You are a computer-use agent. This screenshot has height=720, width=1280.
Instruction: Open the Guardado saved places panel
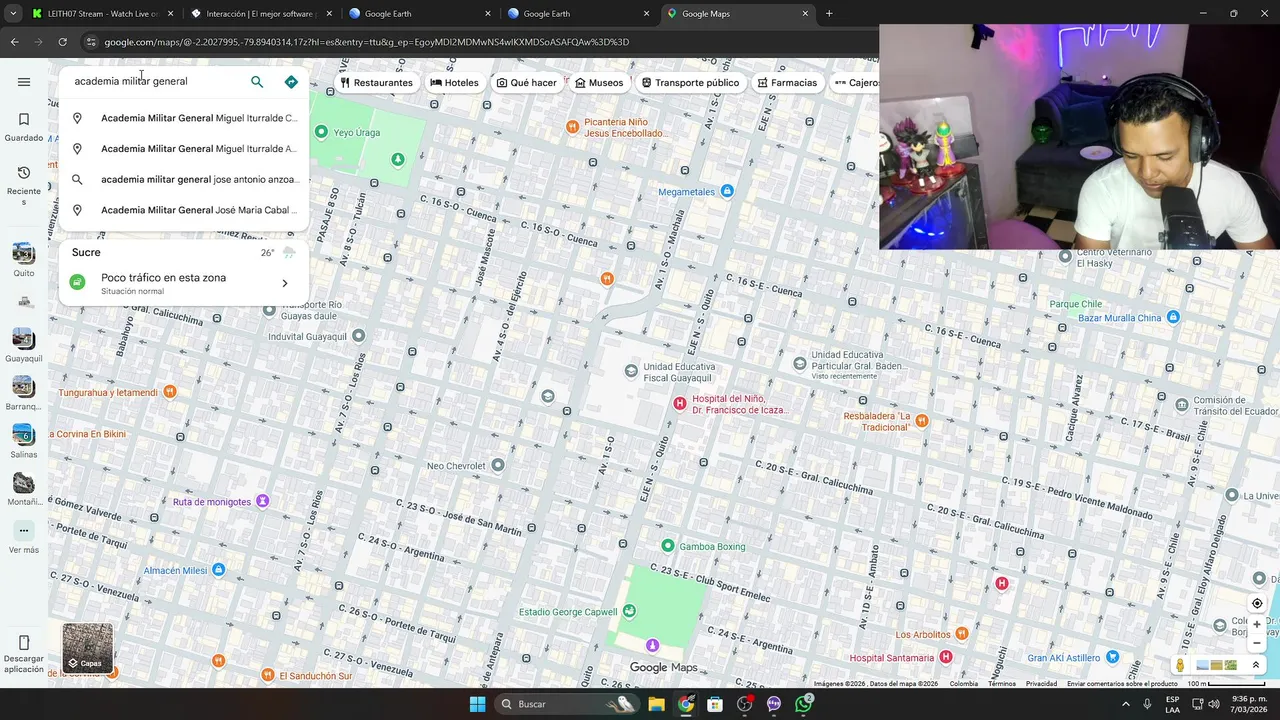tap(24, 127)
